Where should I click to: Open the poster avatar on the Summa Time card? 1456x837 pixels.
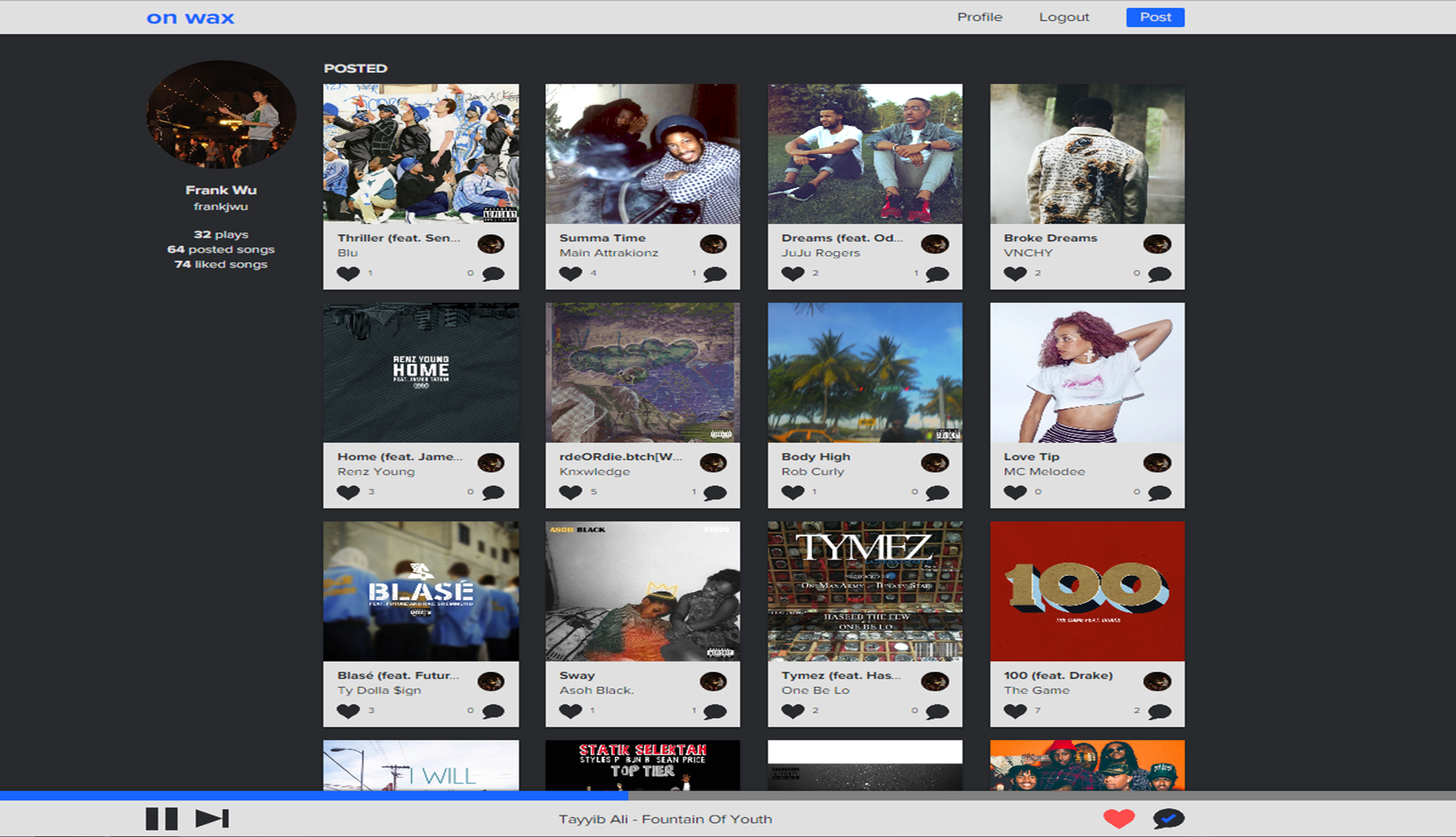[713, 244]
